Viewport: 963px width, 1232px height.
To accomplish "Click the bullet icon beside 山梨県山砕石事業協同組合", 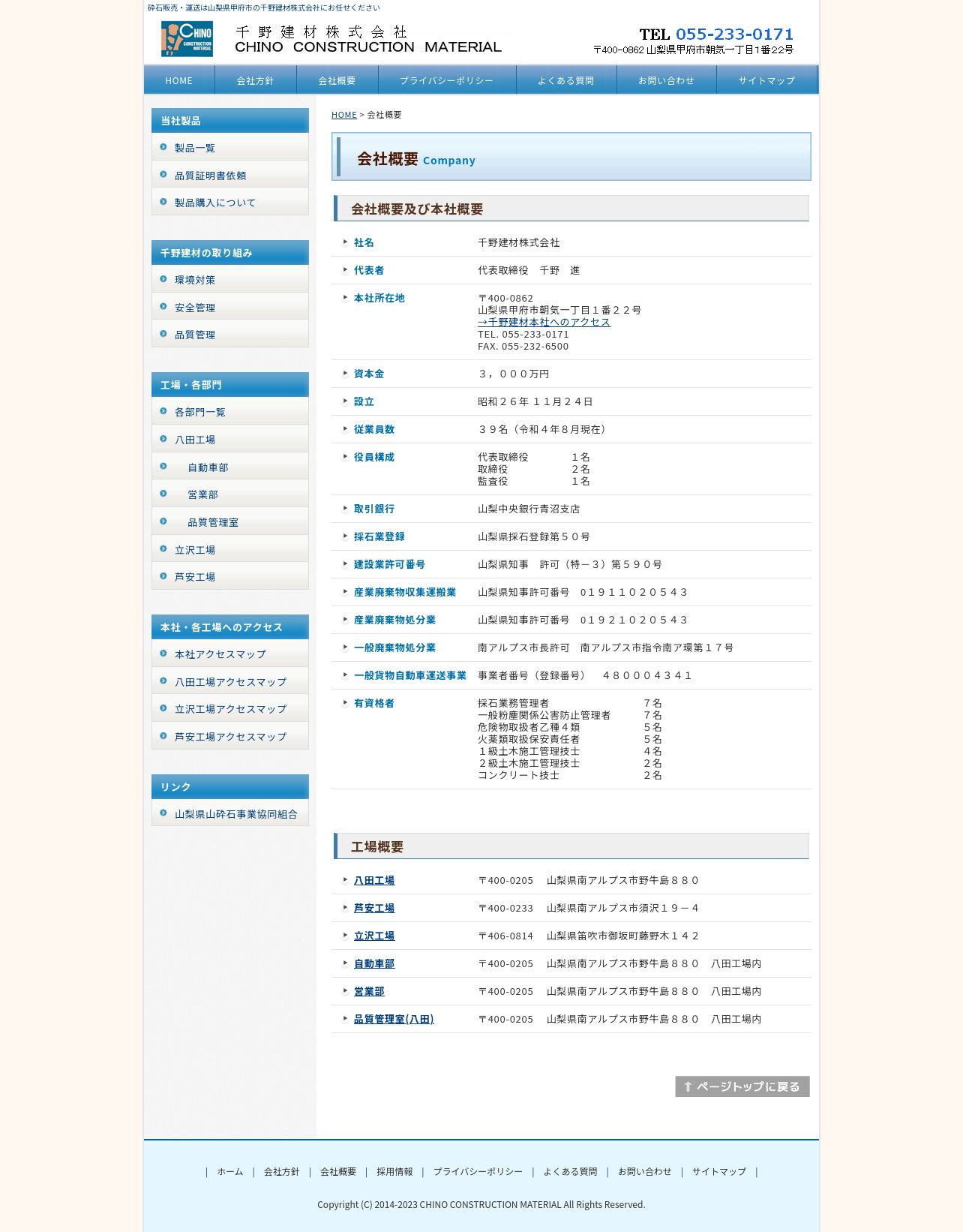I will pyautogui.click(x=163, y=813).
